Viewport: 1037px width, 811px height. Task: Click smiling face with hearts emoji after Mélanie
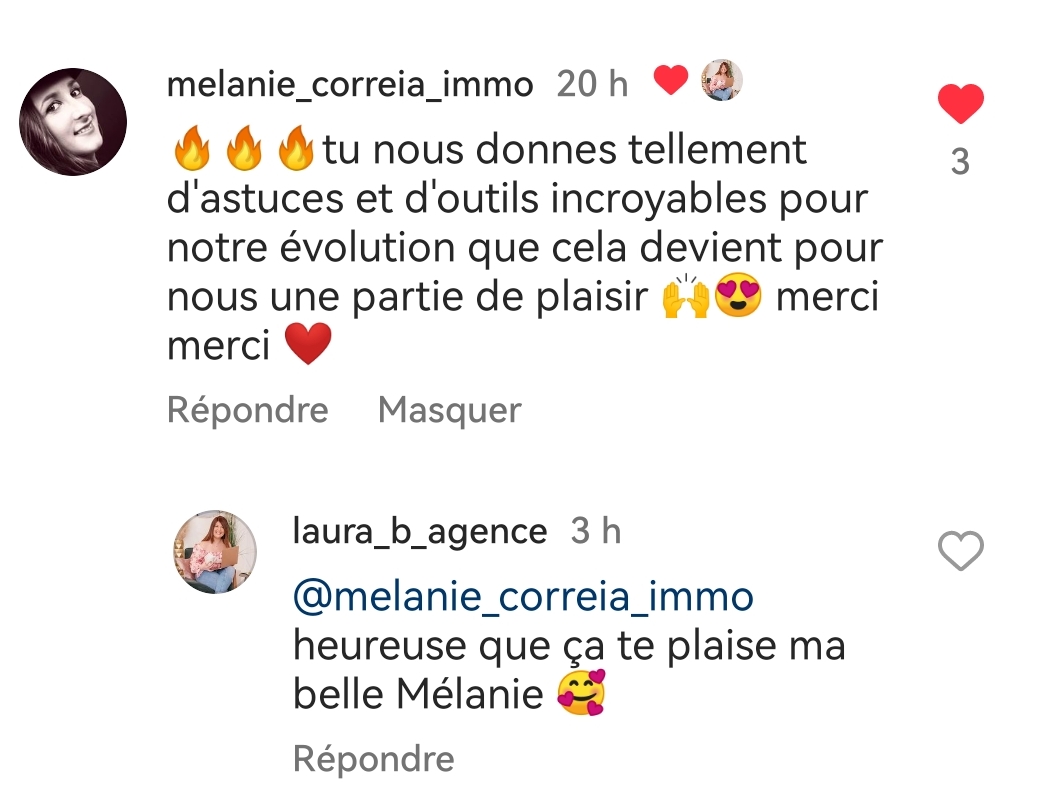click(581, 695)
